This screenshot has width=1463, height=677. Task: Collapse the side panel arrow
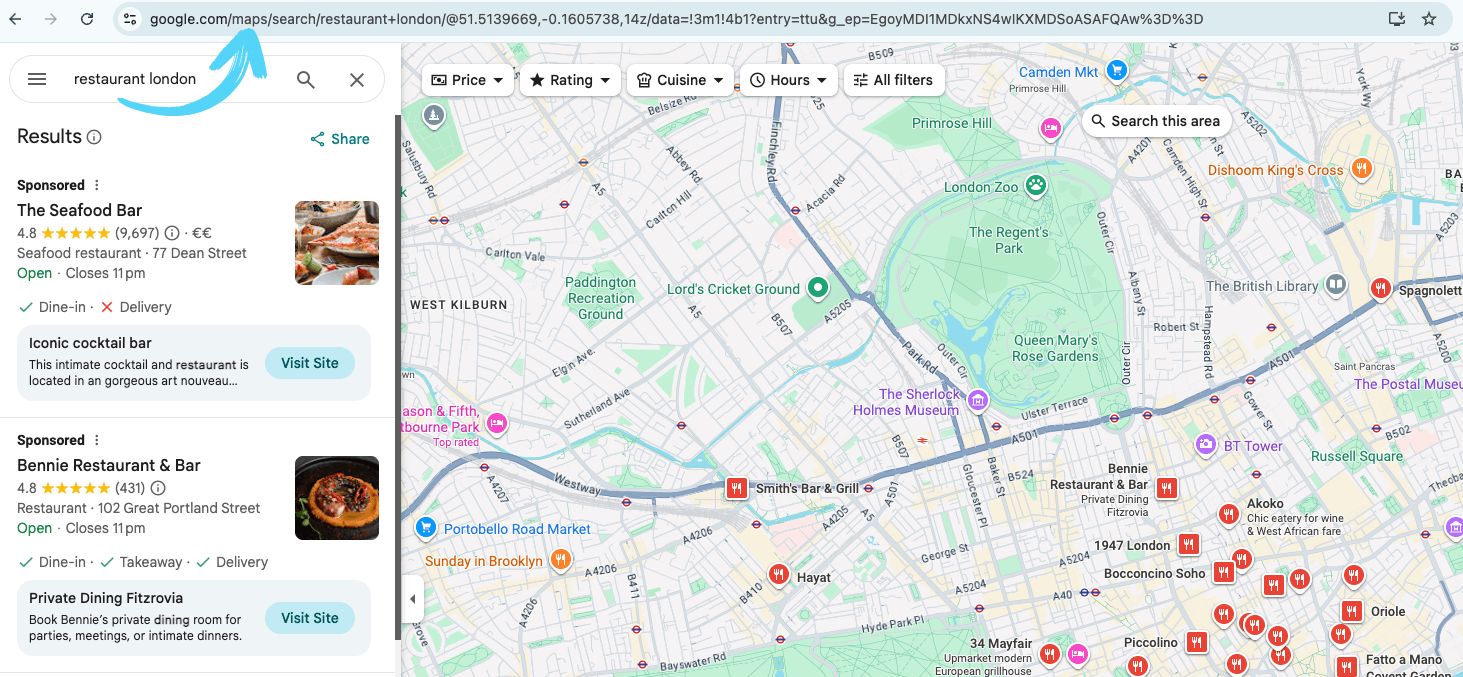(x=412, y=599)
